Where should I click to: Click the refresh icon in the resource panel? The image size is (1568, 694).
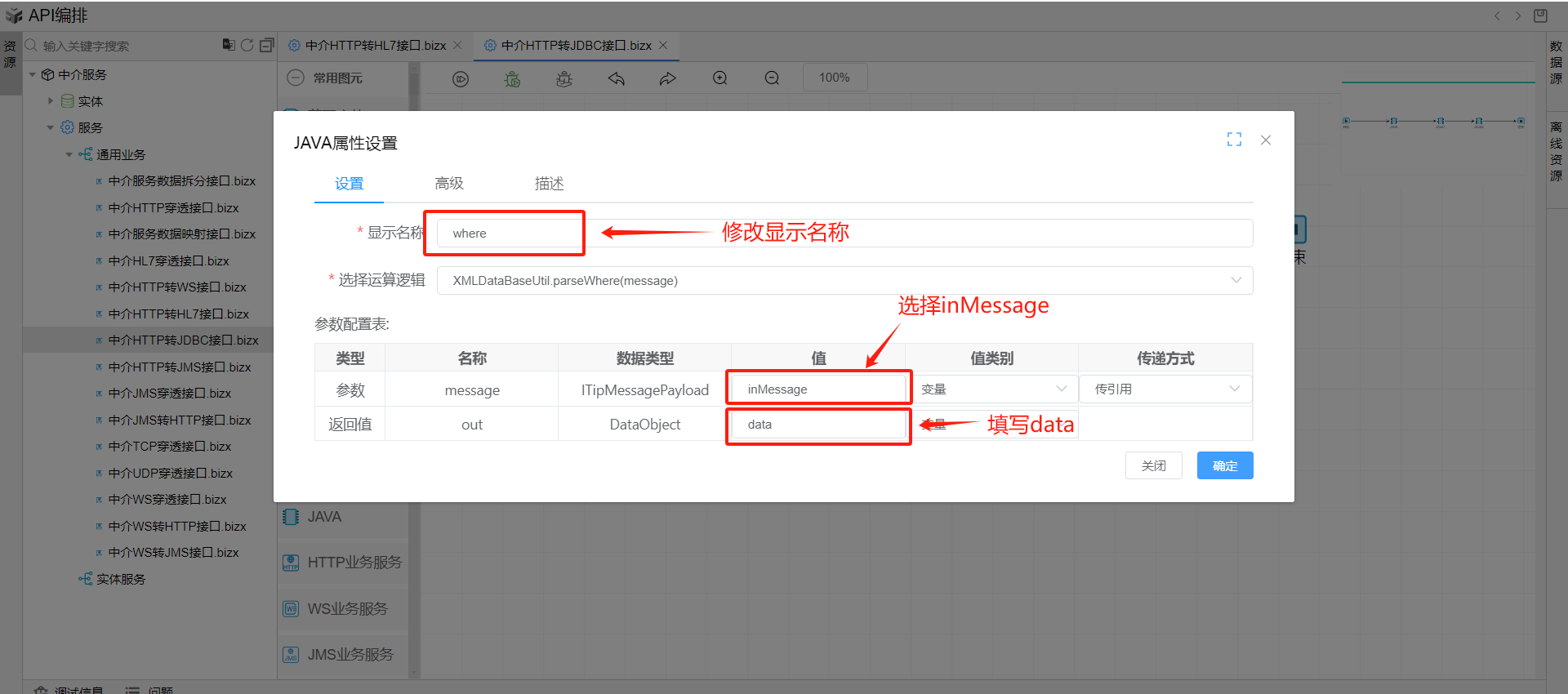pos(247,45)
